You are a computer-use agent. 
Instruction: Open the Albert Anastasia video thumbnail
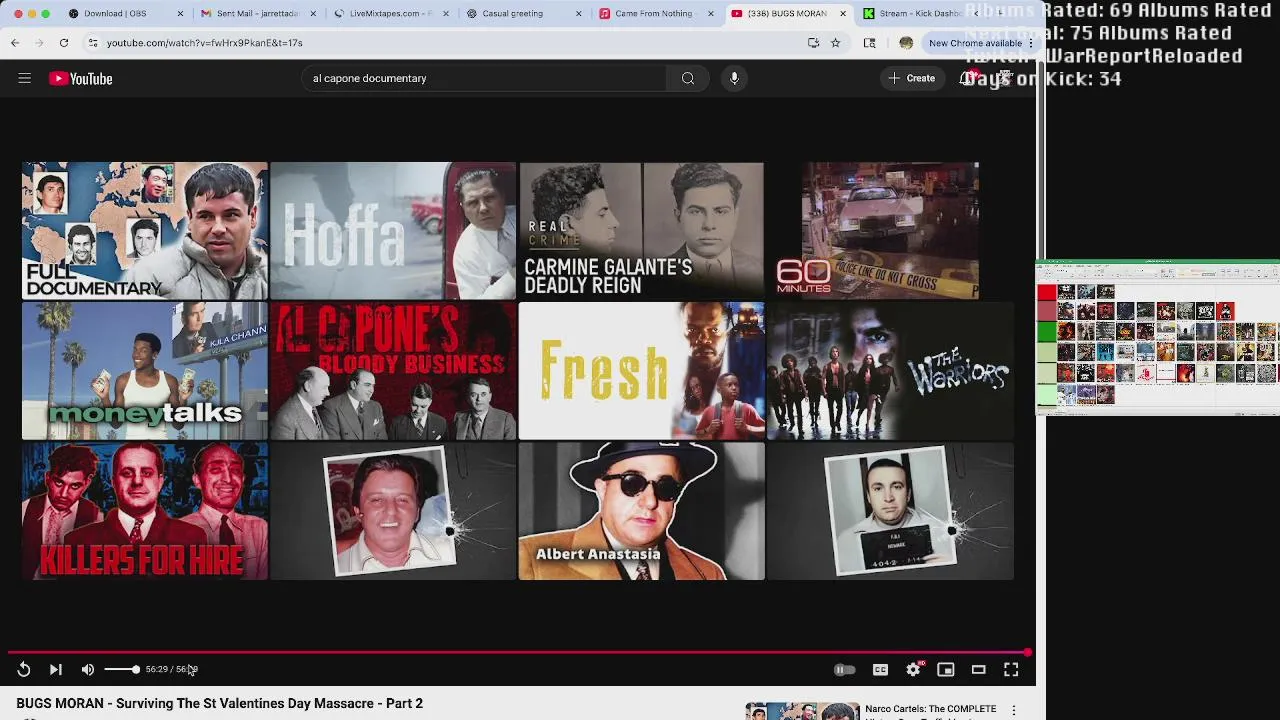[641, 511]
